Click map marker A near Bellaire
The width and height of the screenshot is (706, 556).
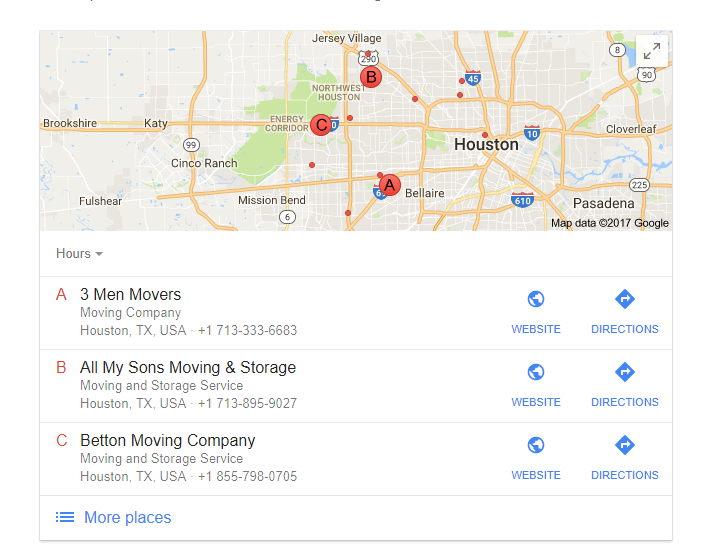[389, 185]
